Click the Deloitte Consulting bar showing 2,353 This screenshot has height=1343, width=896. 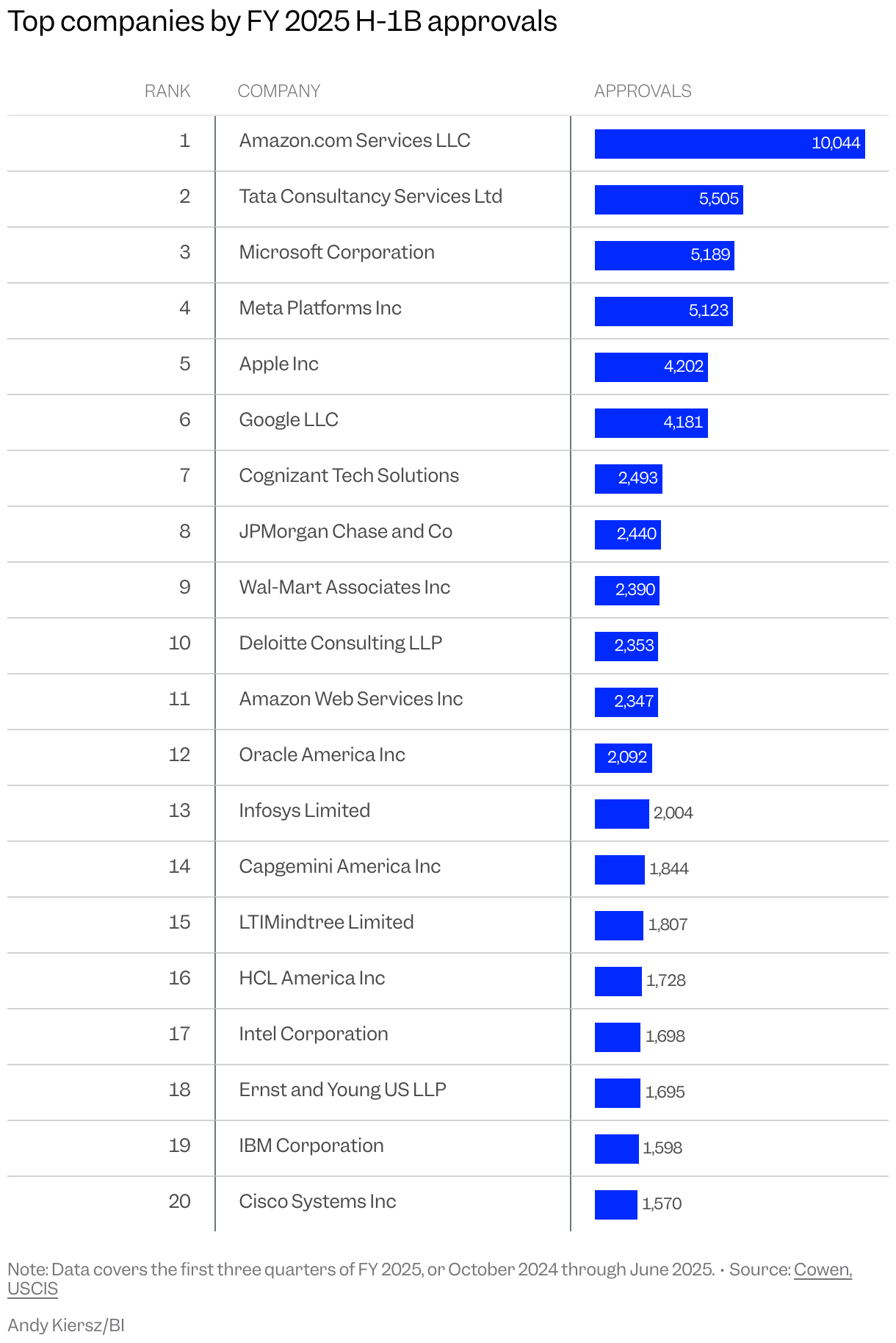[626, 646]
